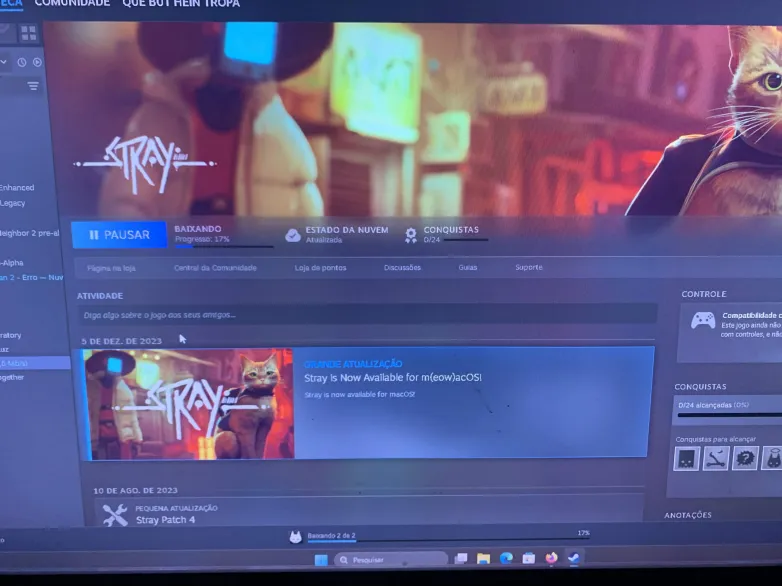
Task: Open the fourth achievement icon at the edge
Action: [772, 459]
